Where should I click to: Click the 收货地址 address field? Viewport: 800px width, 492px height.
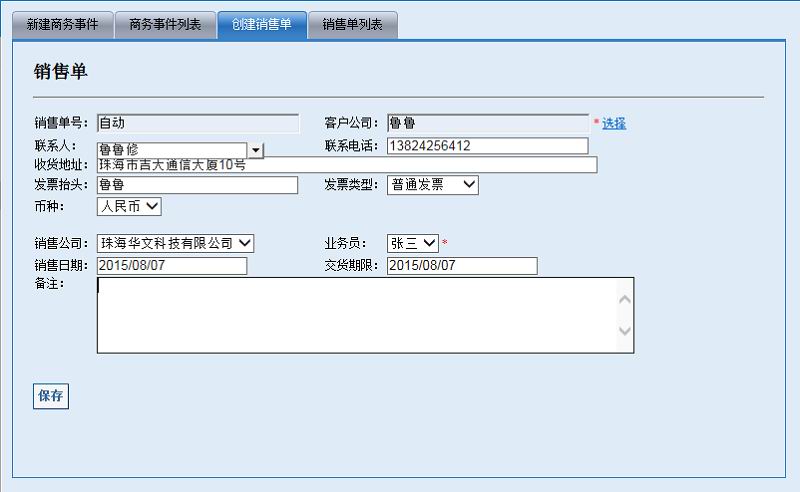(x=347, y=165)
